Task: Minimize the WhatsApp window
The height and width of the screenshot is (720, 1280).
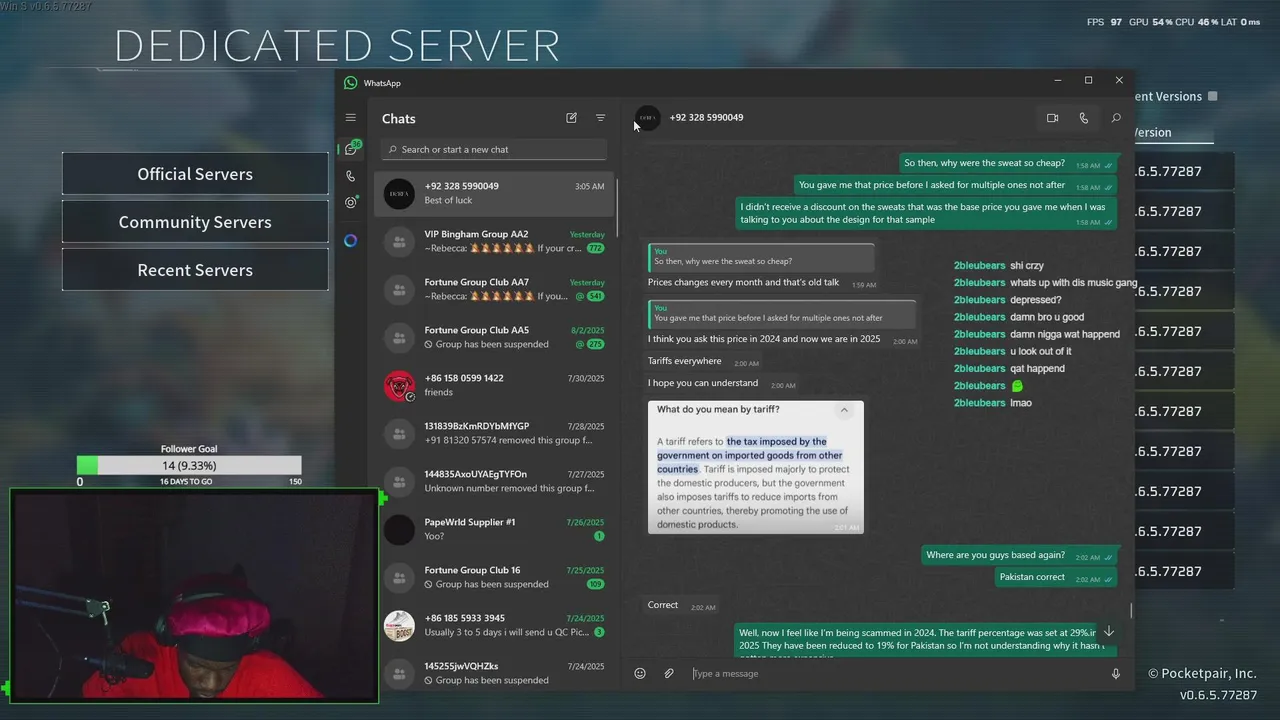Action: (1058, 80)
